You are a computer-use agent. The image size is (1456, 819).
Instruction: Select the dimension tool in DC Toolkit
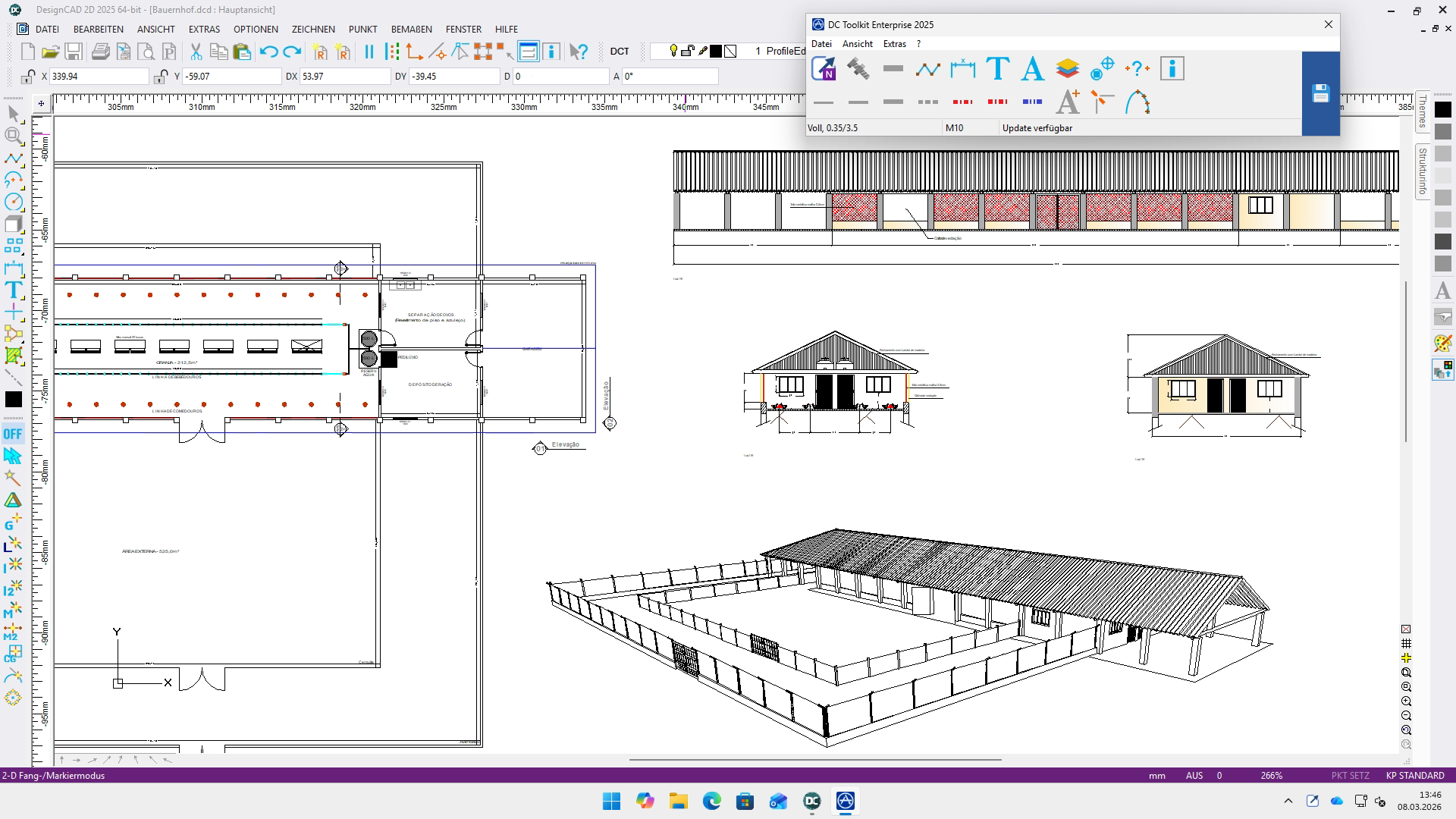(962, 69)
